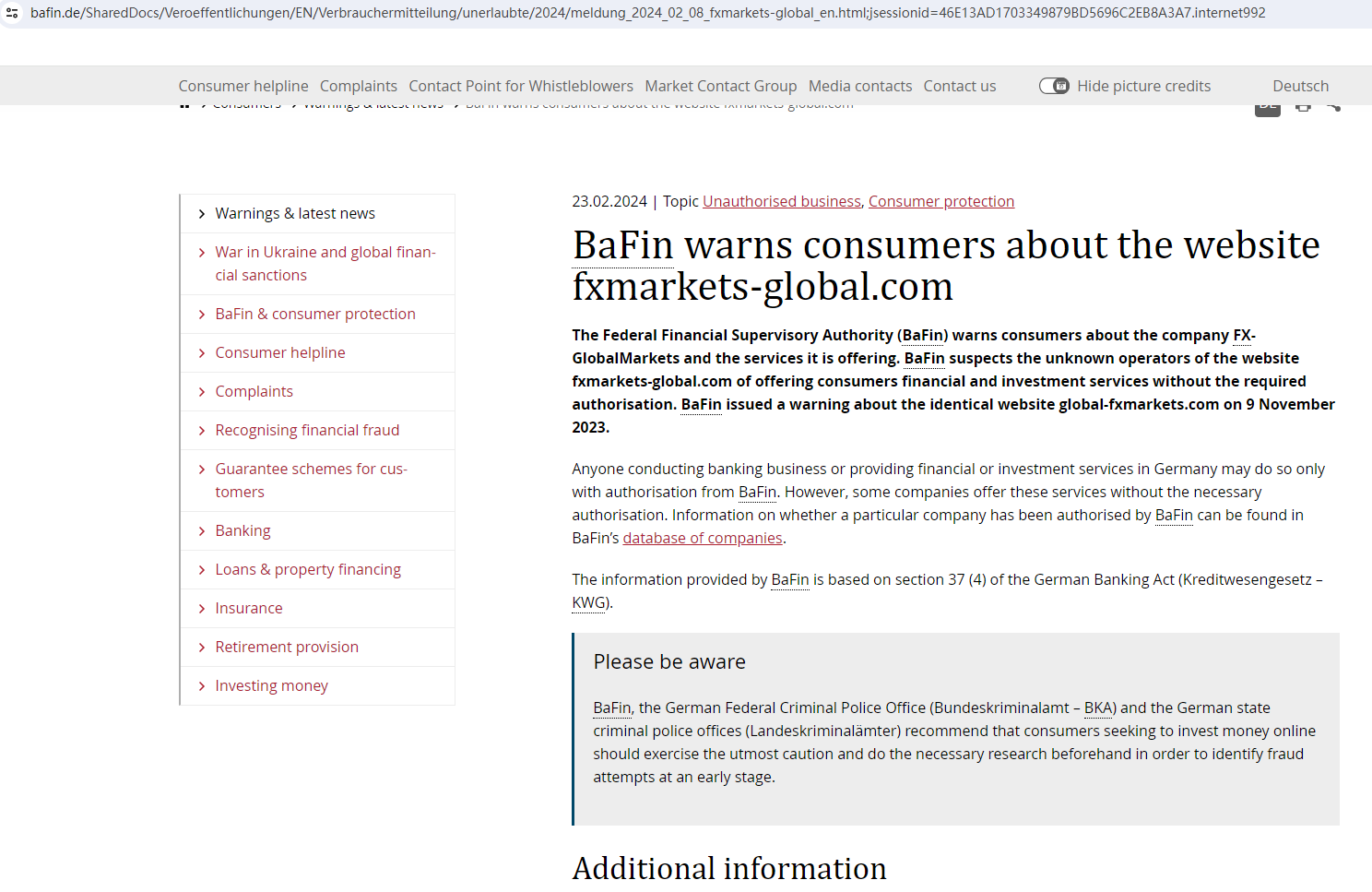Click the publication date 23.02.2024
Image resolution: width=1372 pixels, height=892 pixels.
pyautogui.click(x=609, y=201)
